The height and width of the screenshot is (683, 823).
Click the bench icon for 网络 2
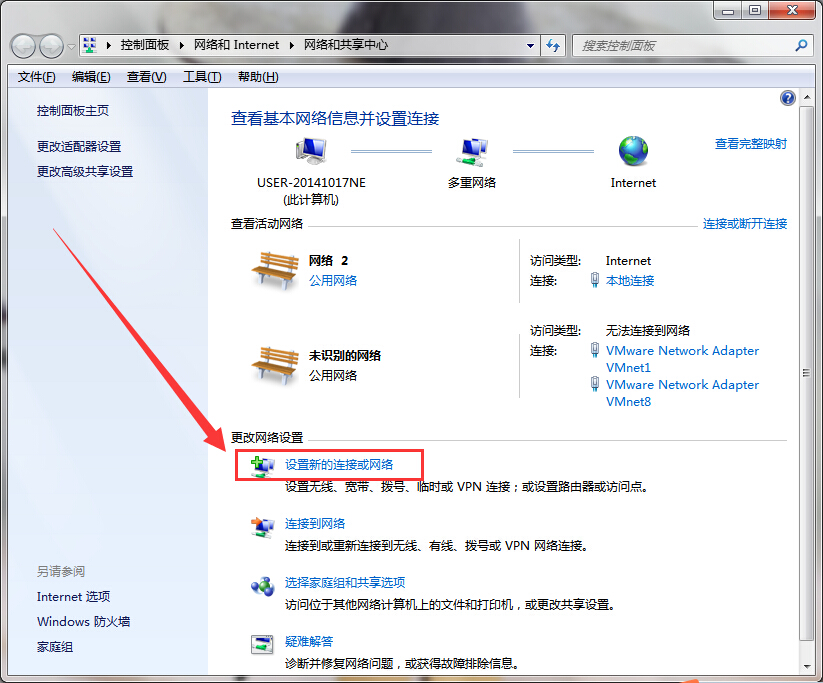point(274,269)
